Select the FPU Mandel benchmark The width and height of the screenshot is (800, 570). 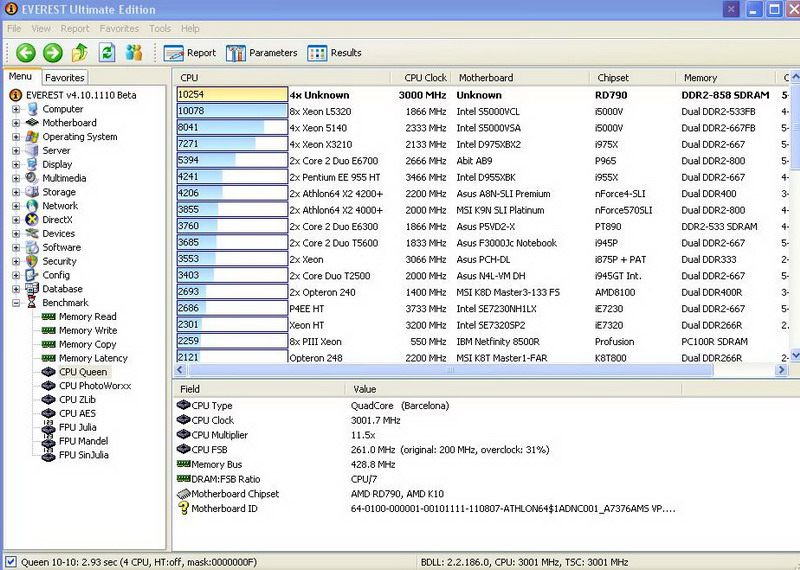(83, 440)
